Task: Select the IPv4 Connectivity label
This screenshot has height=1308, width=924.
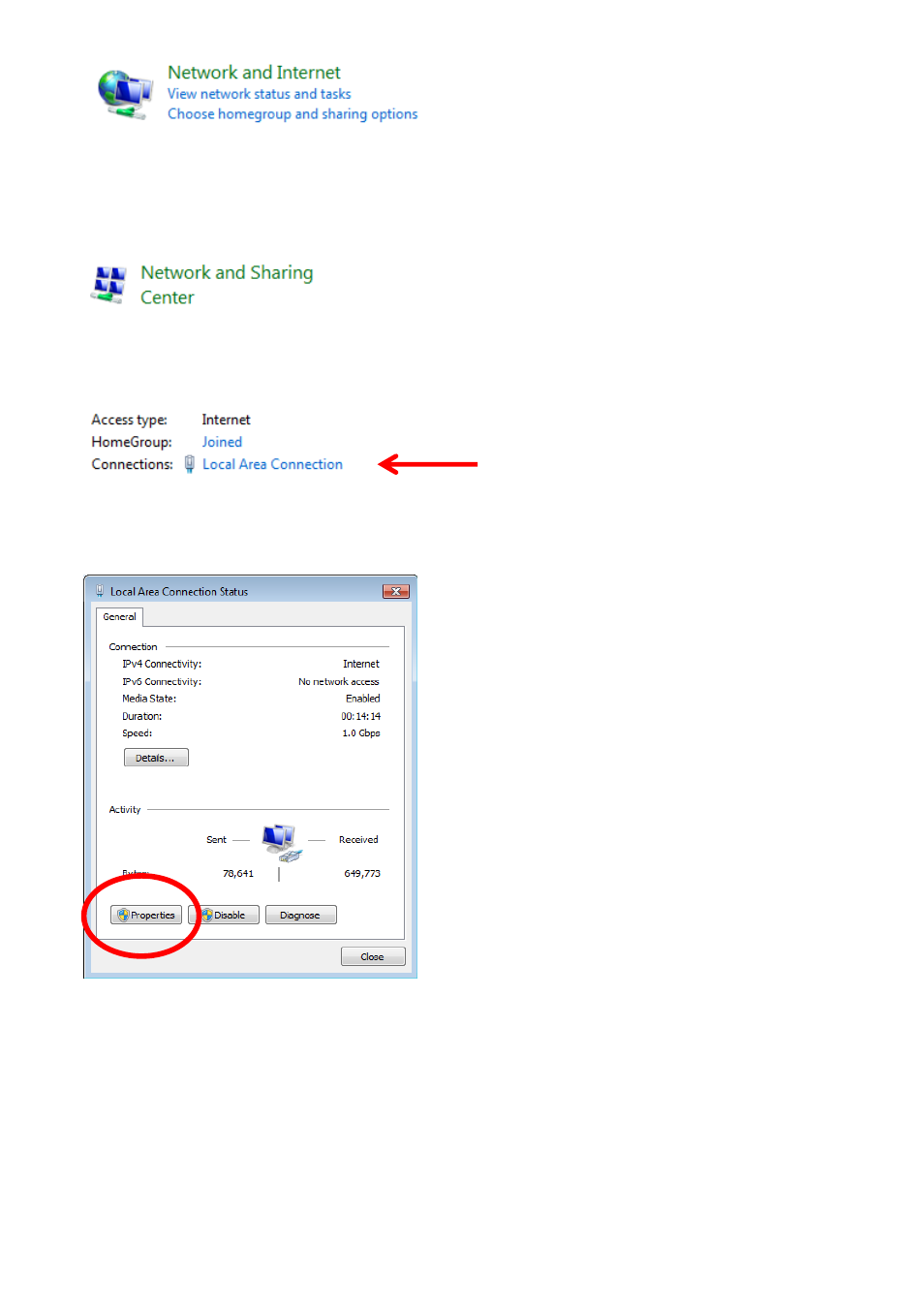Action: pos(162,664)
